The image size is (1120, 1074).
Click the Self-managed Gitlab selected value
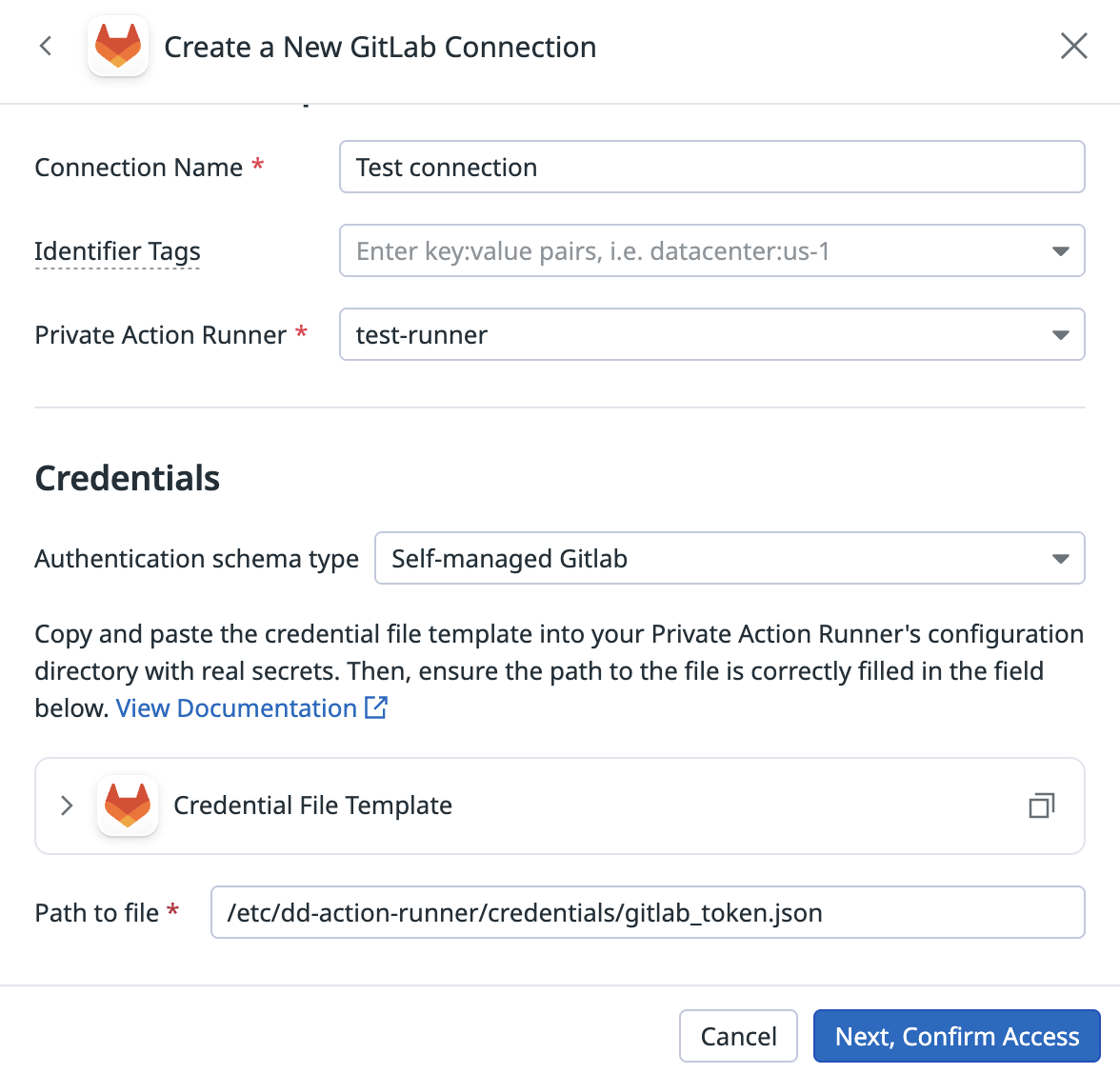coord(510,558)
